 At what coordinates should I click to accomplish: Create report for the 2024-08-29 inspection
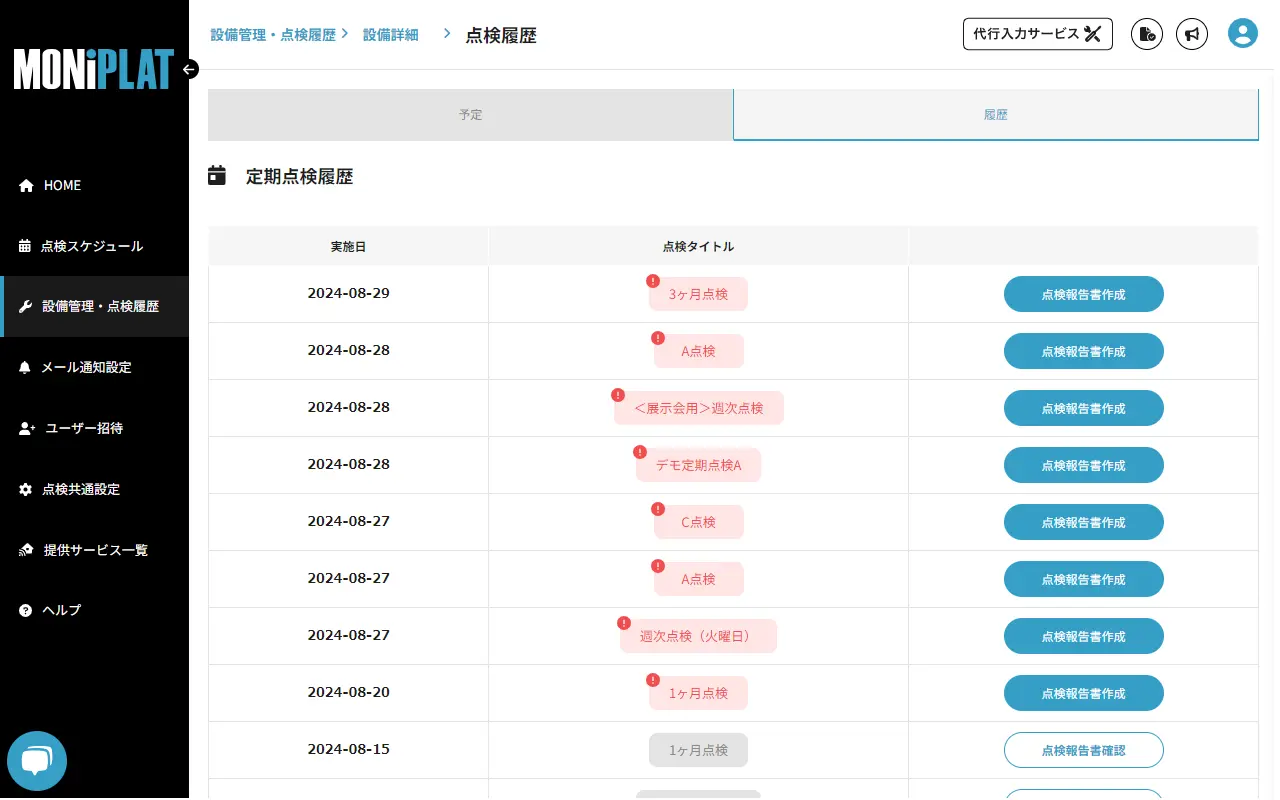tap(1083, 295)
